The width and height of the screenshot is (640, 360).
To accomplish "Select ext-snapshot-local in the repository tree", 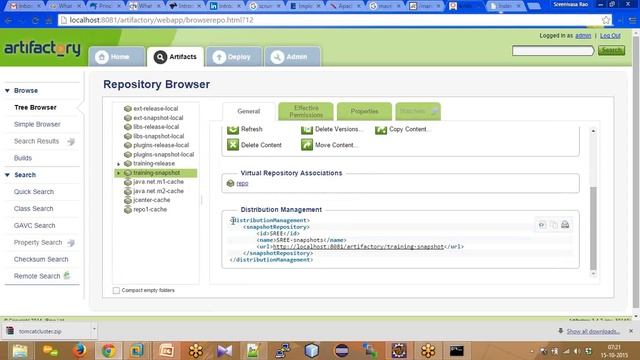I will [x=158, y=118].
